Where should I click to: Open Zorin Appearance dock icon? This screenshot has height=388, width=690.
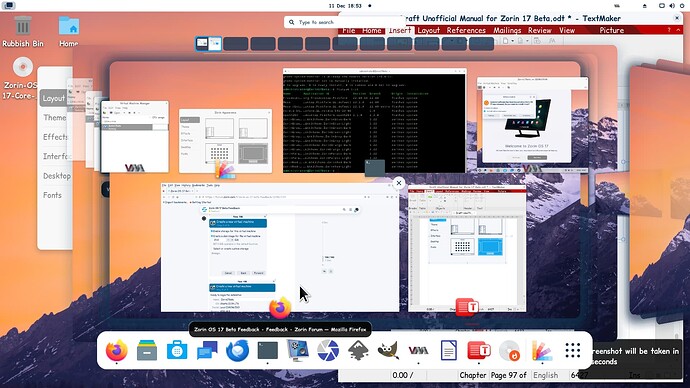point(542,351)
